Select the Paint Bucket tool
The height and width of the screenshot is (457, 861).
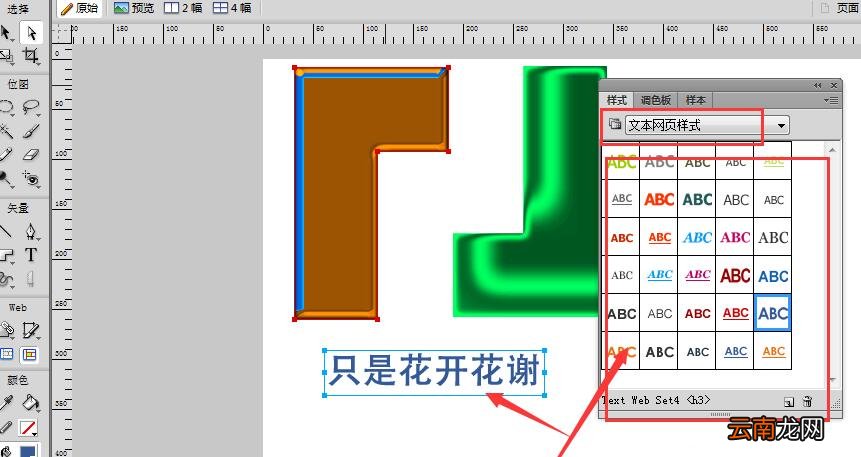click(x=31, y=404)
